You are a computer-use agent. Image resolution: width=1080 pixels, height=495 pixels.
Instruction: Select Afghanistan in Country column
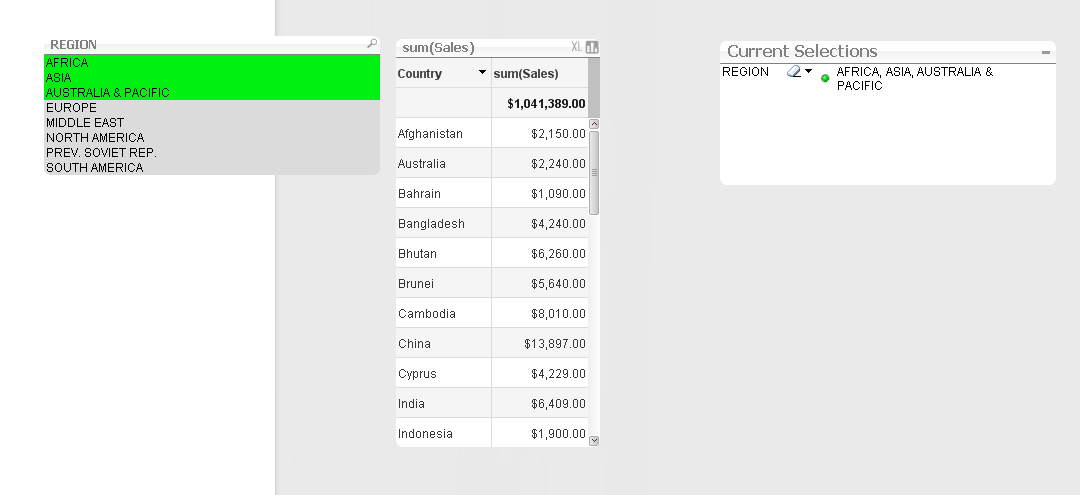444,134
